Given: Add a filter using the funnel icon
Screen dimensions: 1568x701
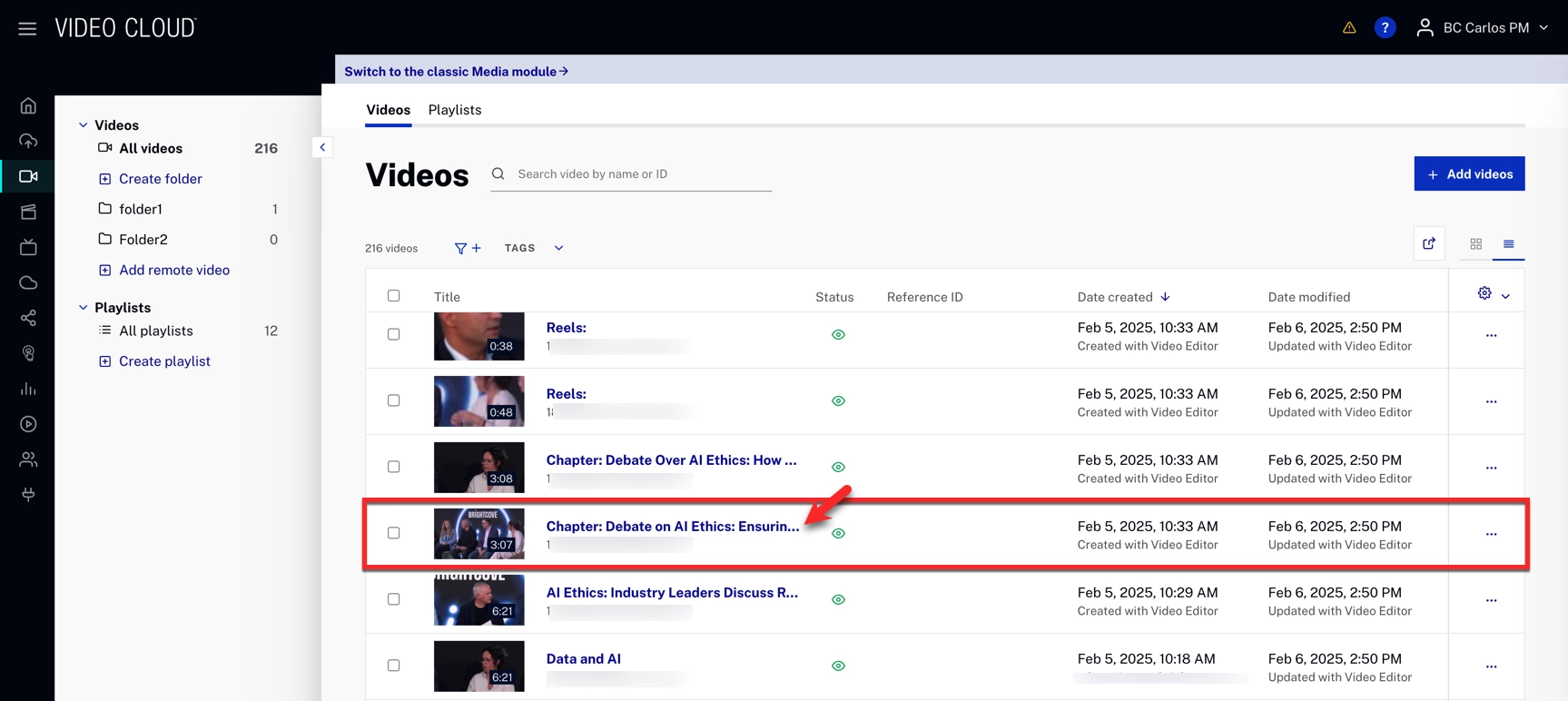Looking at the screenshot, I should (467, 248).
